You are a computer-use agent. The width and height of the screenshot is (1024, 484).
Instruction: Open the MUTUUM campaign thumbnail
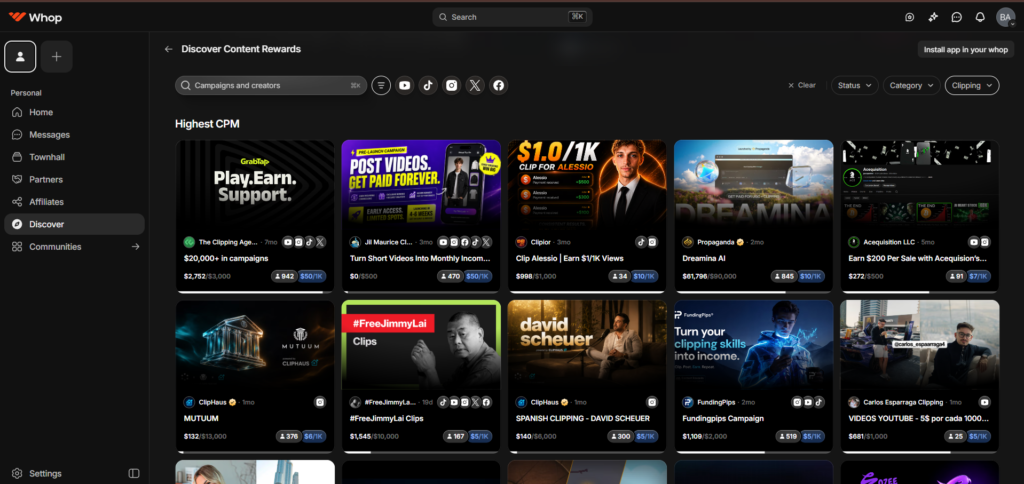point(255,345)
